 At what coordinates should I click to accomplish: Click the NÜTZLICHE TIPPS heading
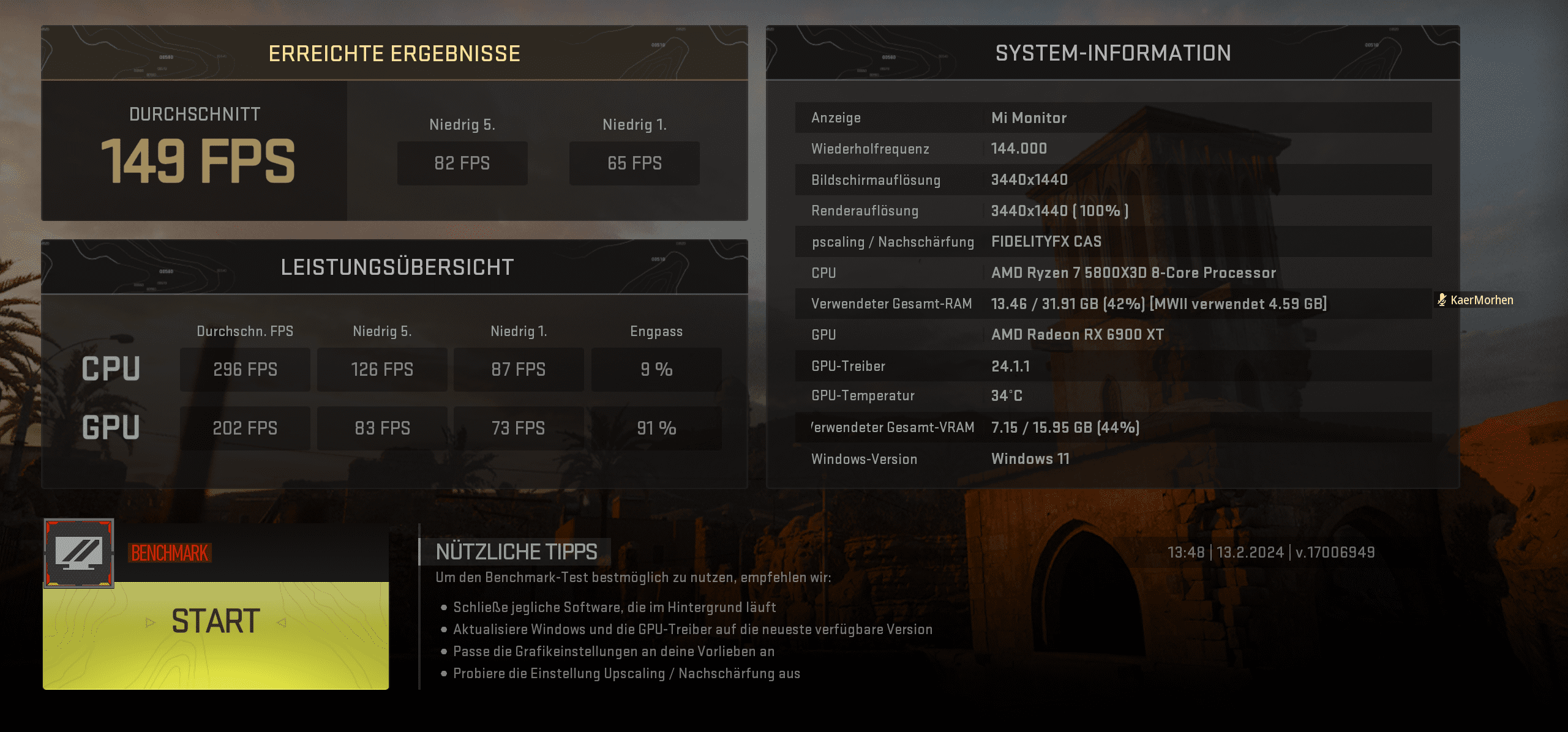point(516,552)
